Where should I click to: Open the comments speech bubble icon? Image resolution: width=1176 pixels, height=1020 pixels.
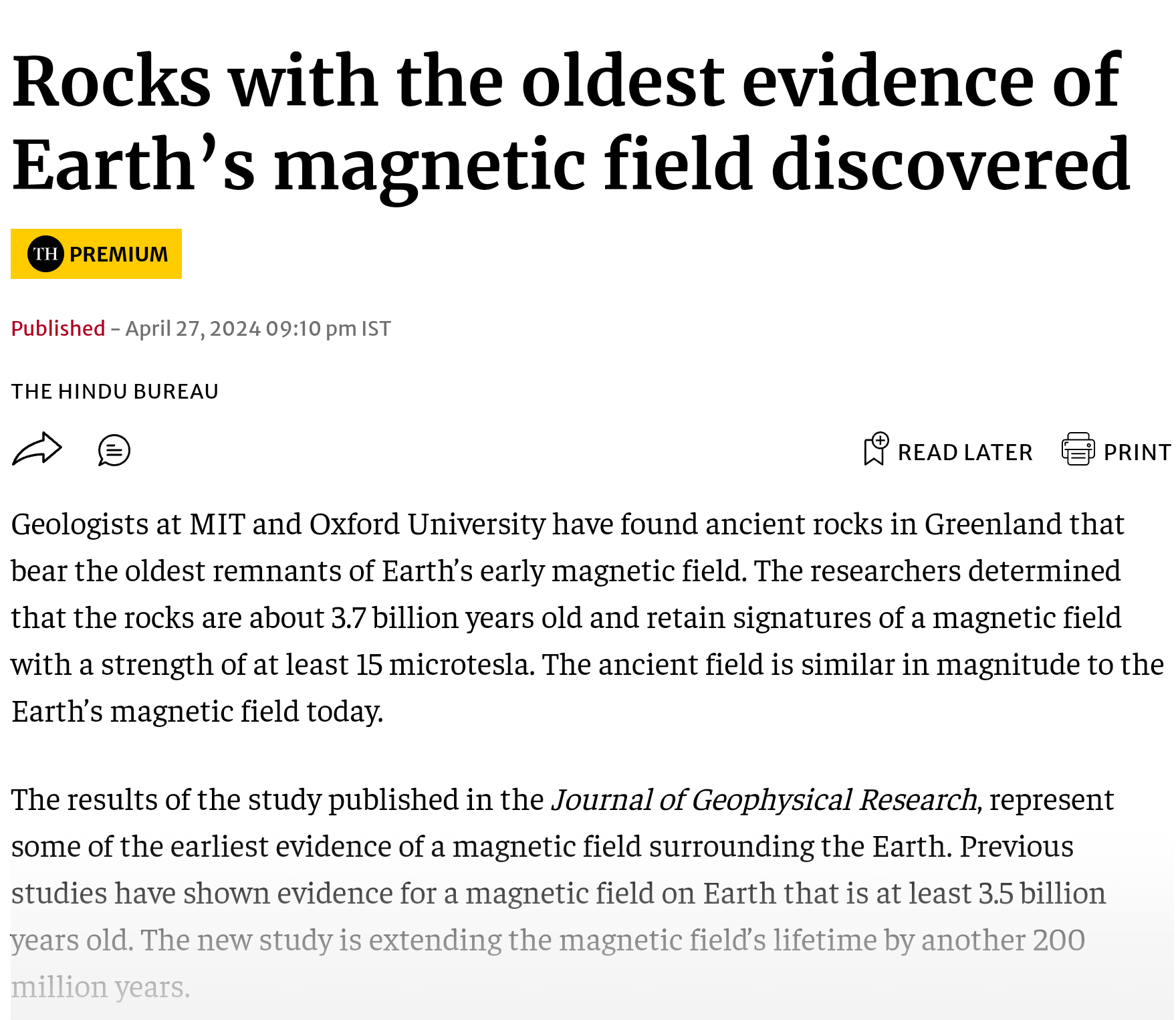114,450
